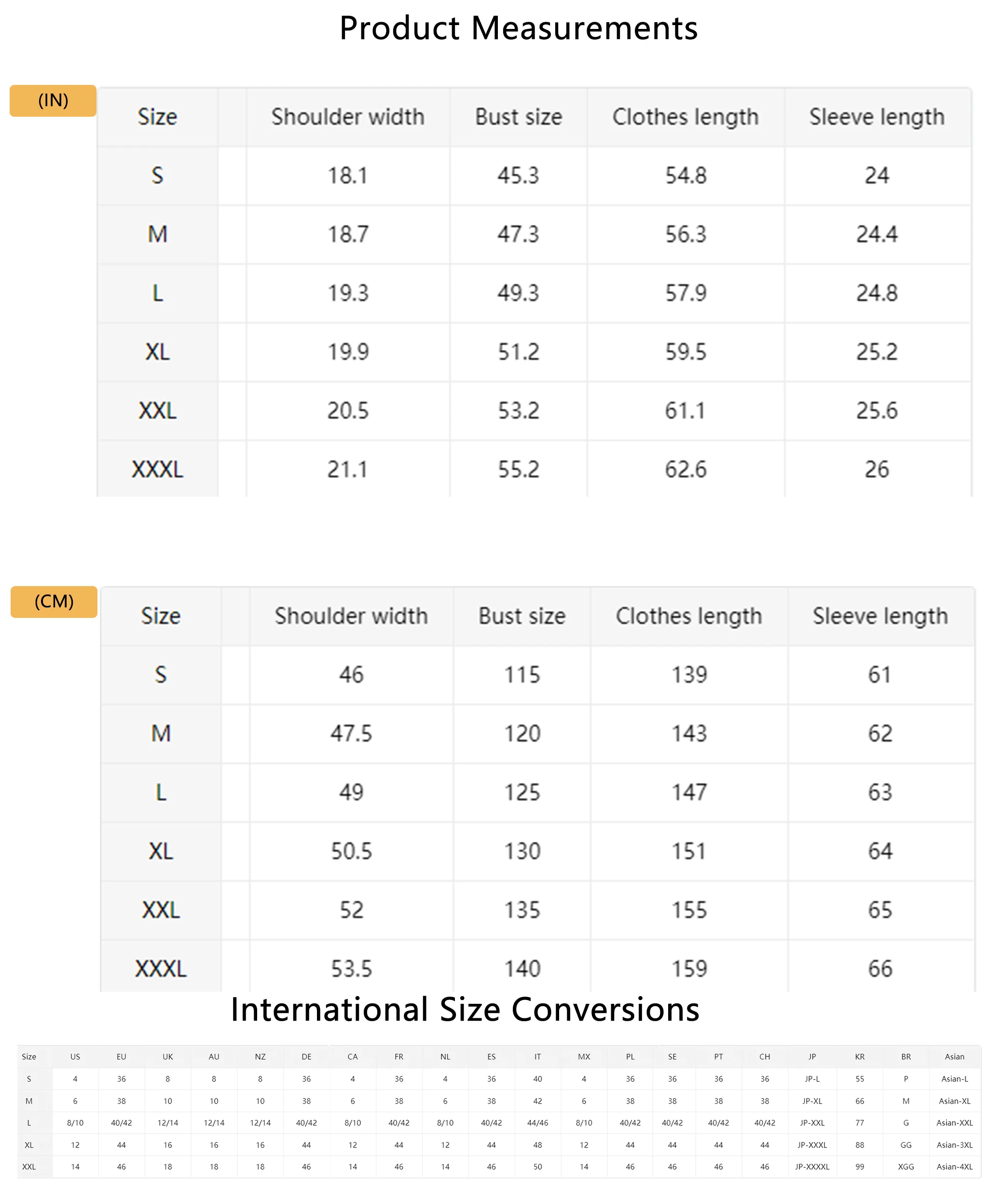Click the 18.1 shoulder width cell

(x=348, y=175)
